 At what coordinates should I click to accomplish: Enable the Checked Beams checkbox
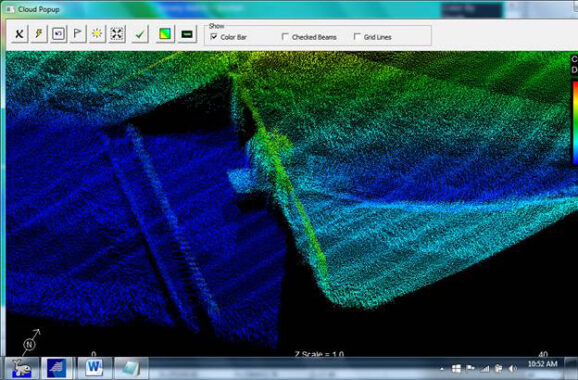tap(285, 36)
